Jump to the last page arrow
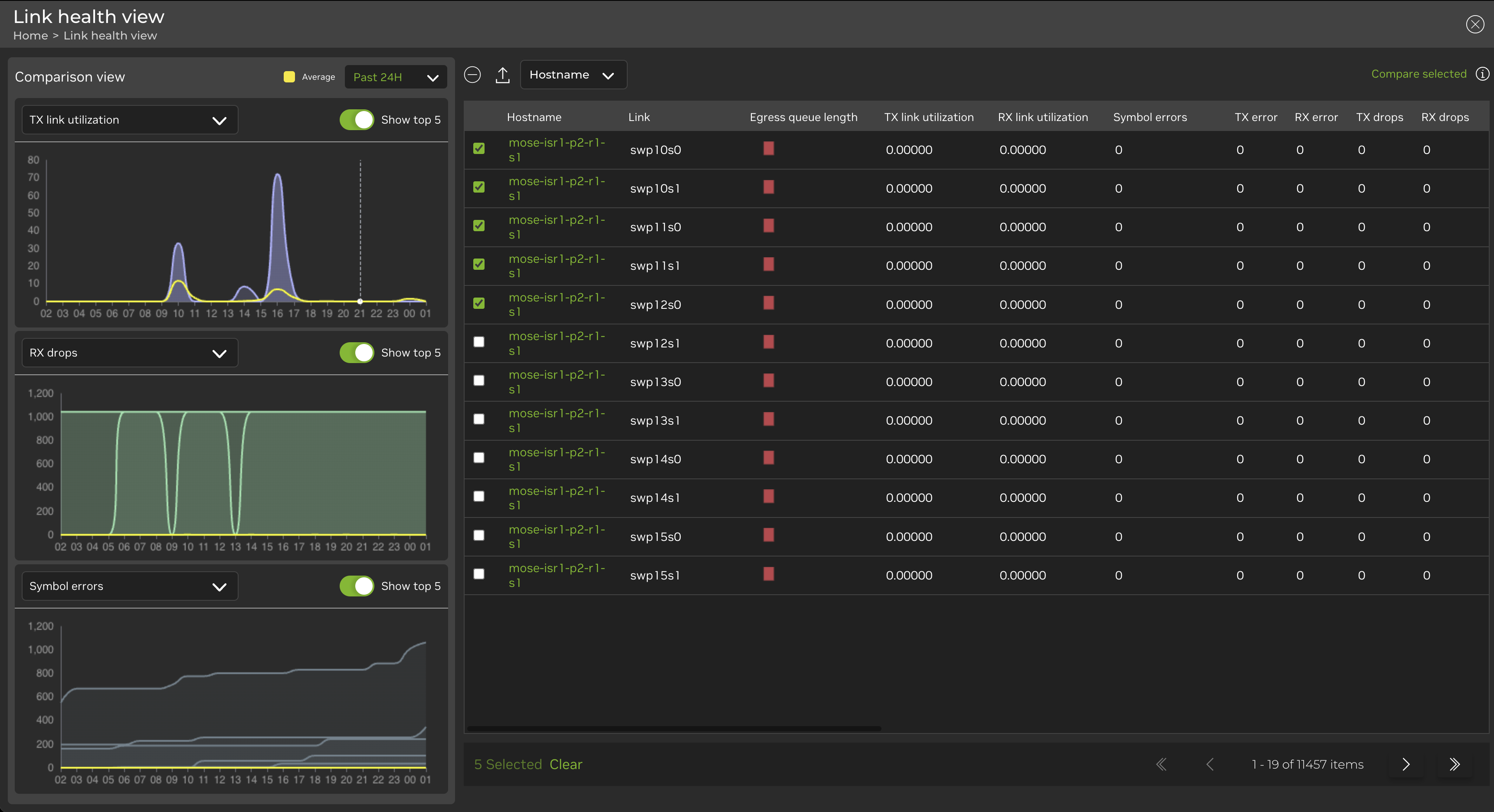This screenshot has height=812, width=1494. coord(1454,764)
